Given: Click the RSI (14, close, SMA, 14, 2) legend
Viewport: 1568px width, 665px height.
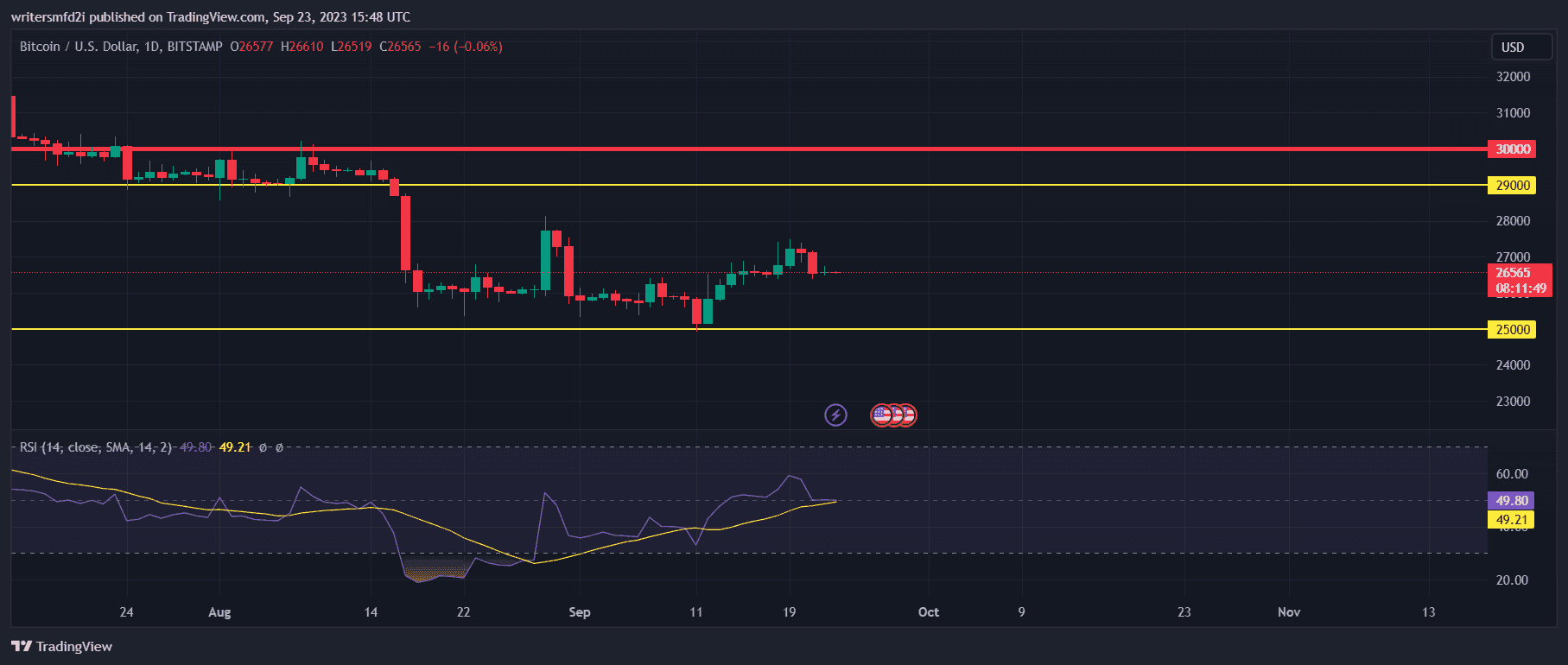Looking at the screenshot, I should tap(96, 447).
